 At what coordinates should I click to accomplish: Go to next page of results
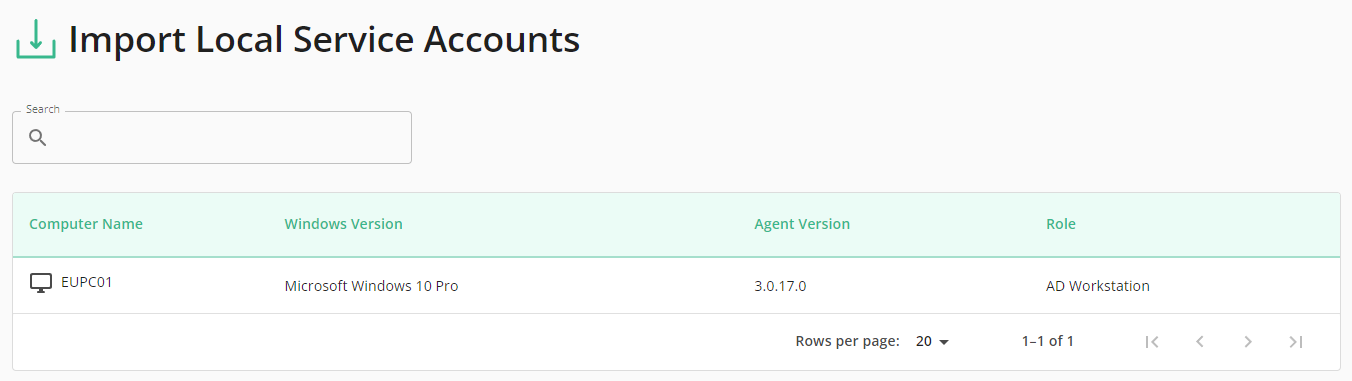point(1248,342)
